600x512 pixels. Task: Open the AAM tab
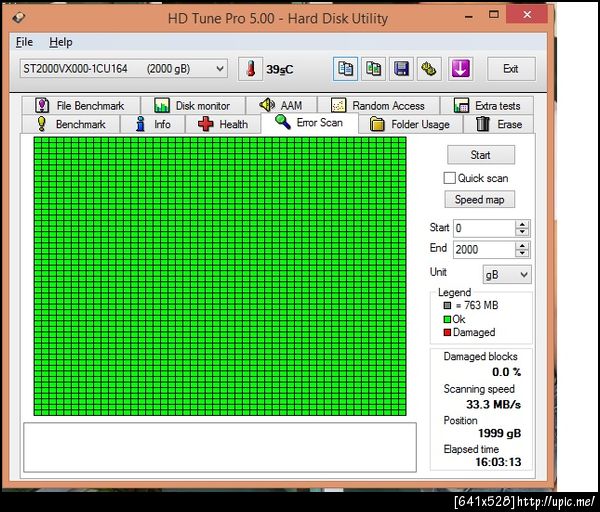pos(281,105)
